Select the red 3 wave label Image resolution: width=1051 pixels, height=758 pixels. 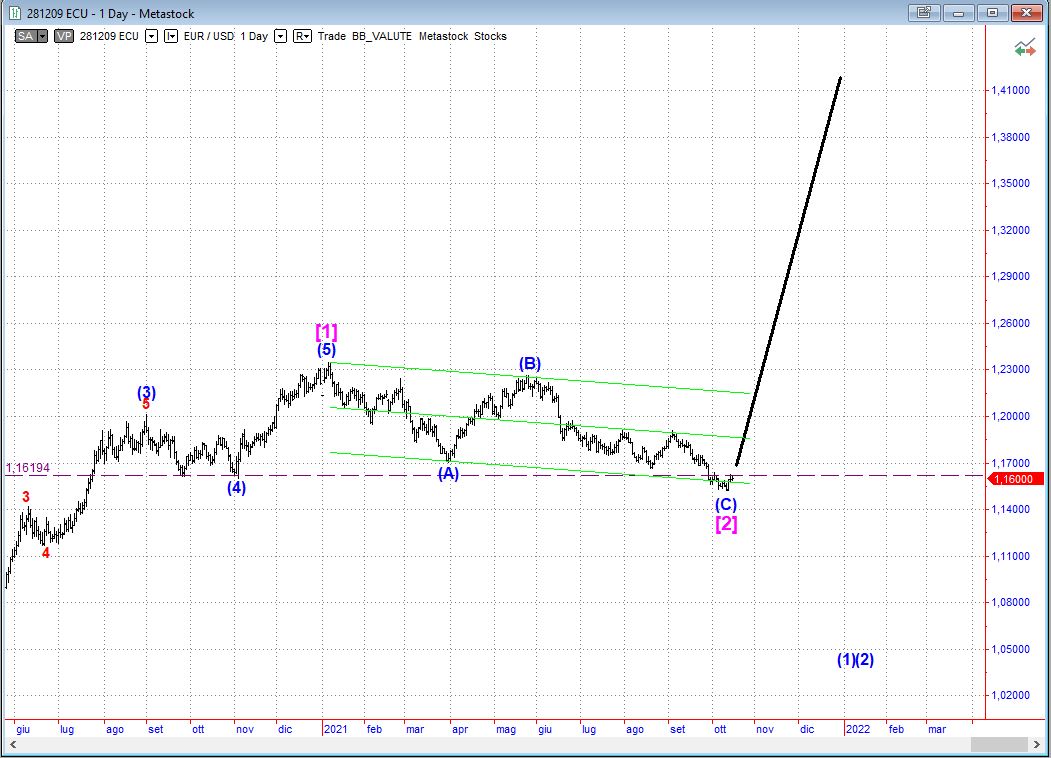click(25, 497)
